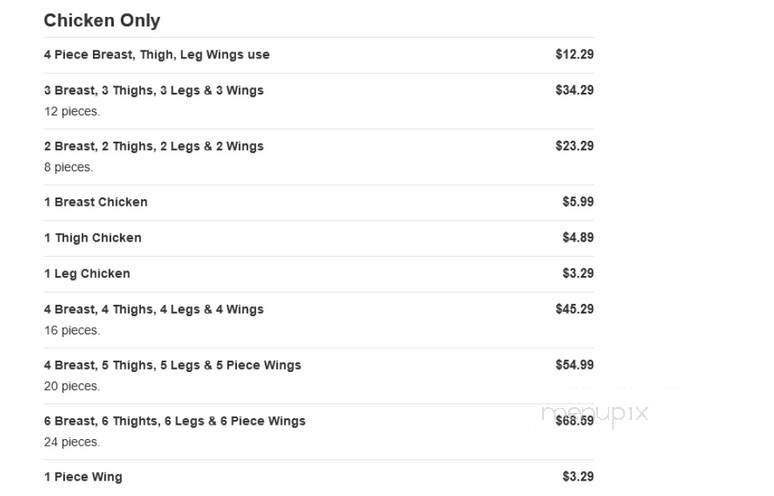Select 4 Piece Breast, Thigh, Leg Wings item
This screenshot has height=496, width=774.
click(157, 55)
